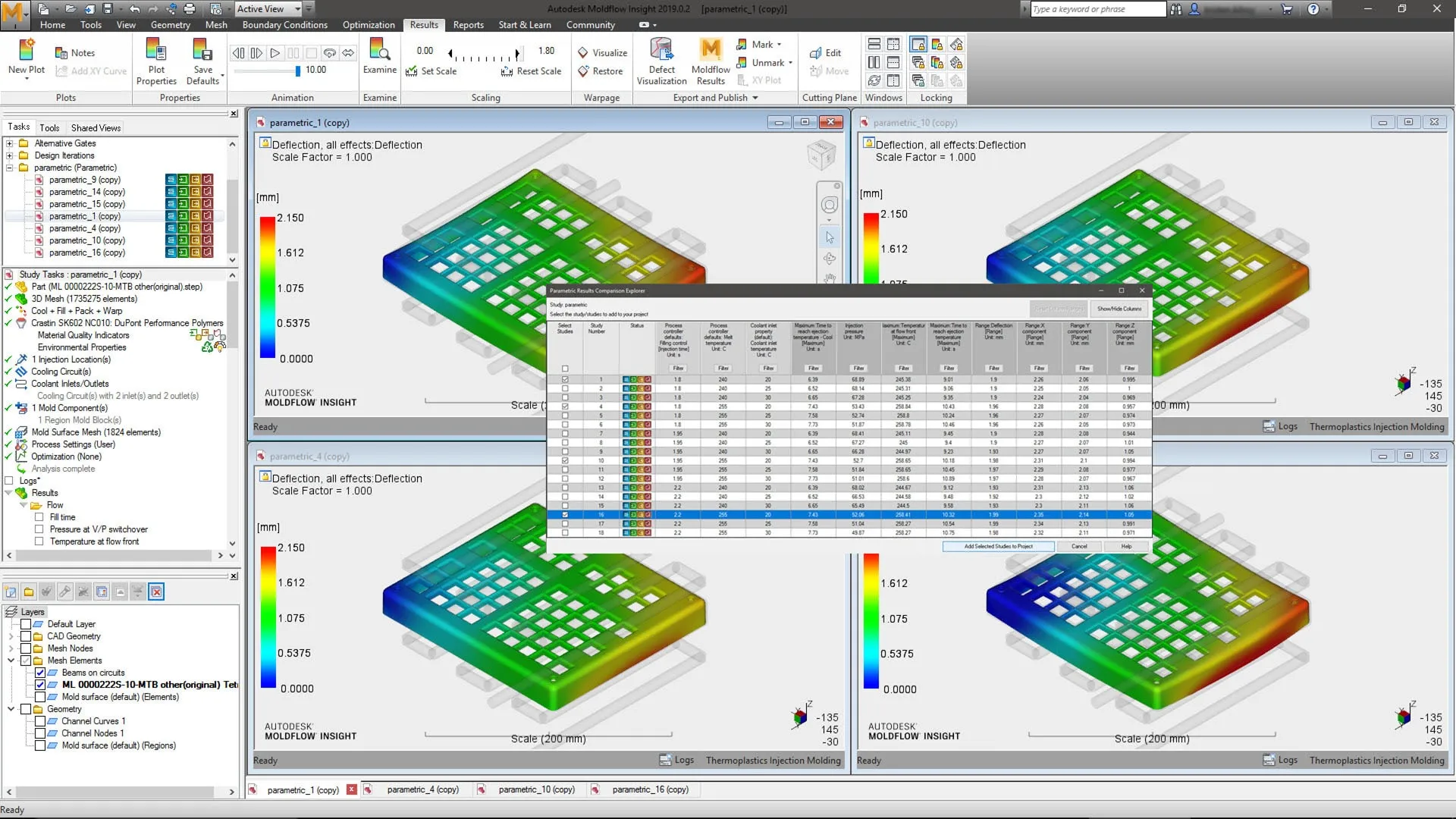Expand the Design Iterations tree node
The height and width of the screenshot is (819, 1456).
(x=8, y=155)
